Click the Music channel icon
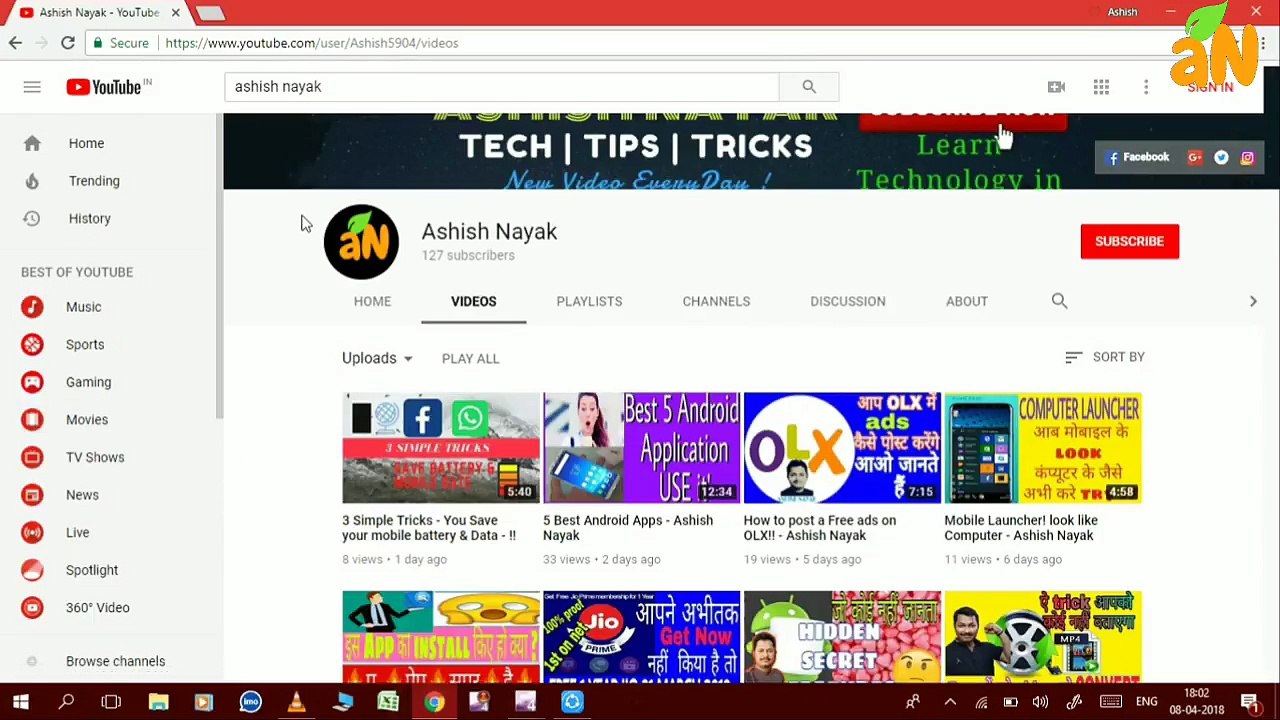Screen dimensions: 1280x720 (32, 307)
